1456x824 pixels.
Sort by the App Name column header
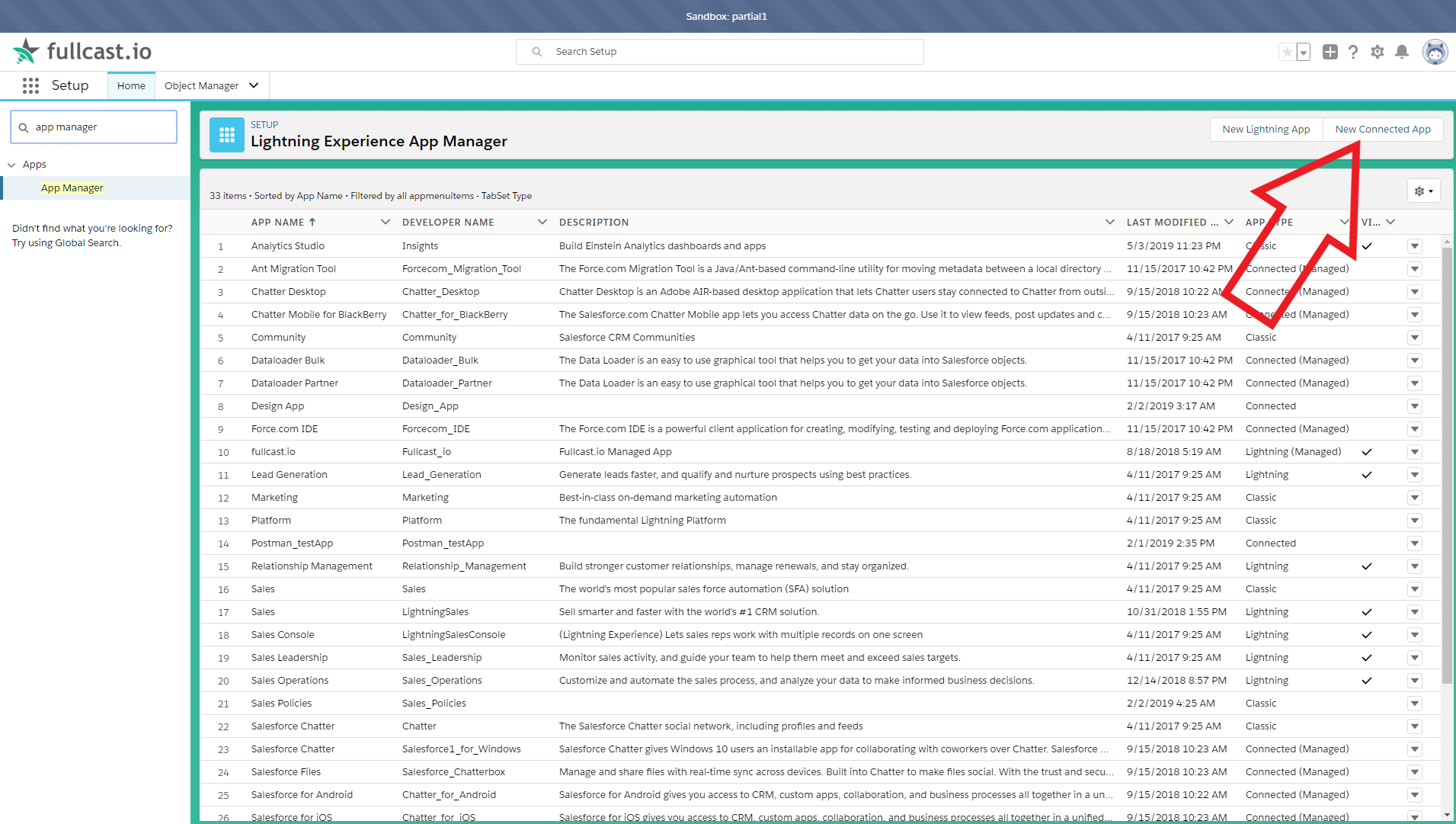tap(283, 223)
